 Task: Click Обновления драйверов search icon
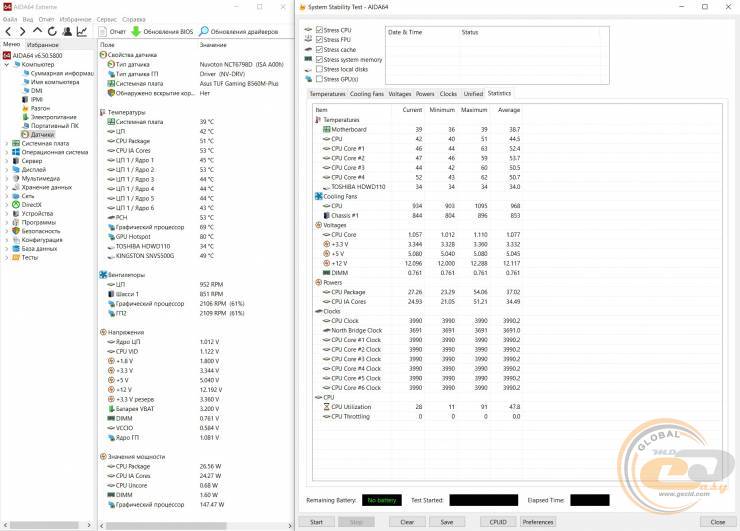click(203, 32)
